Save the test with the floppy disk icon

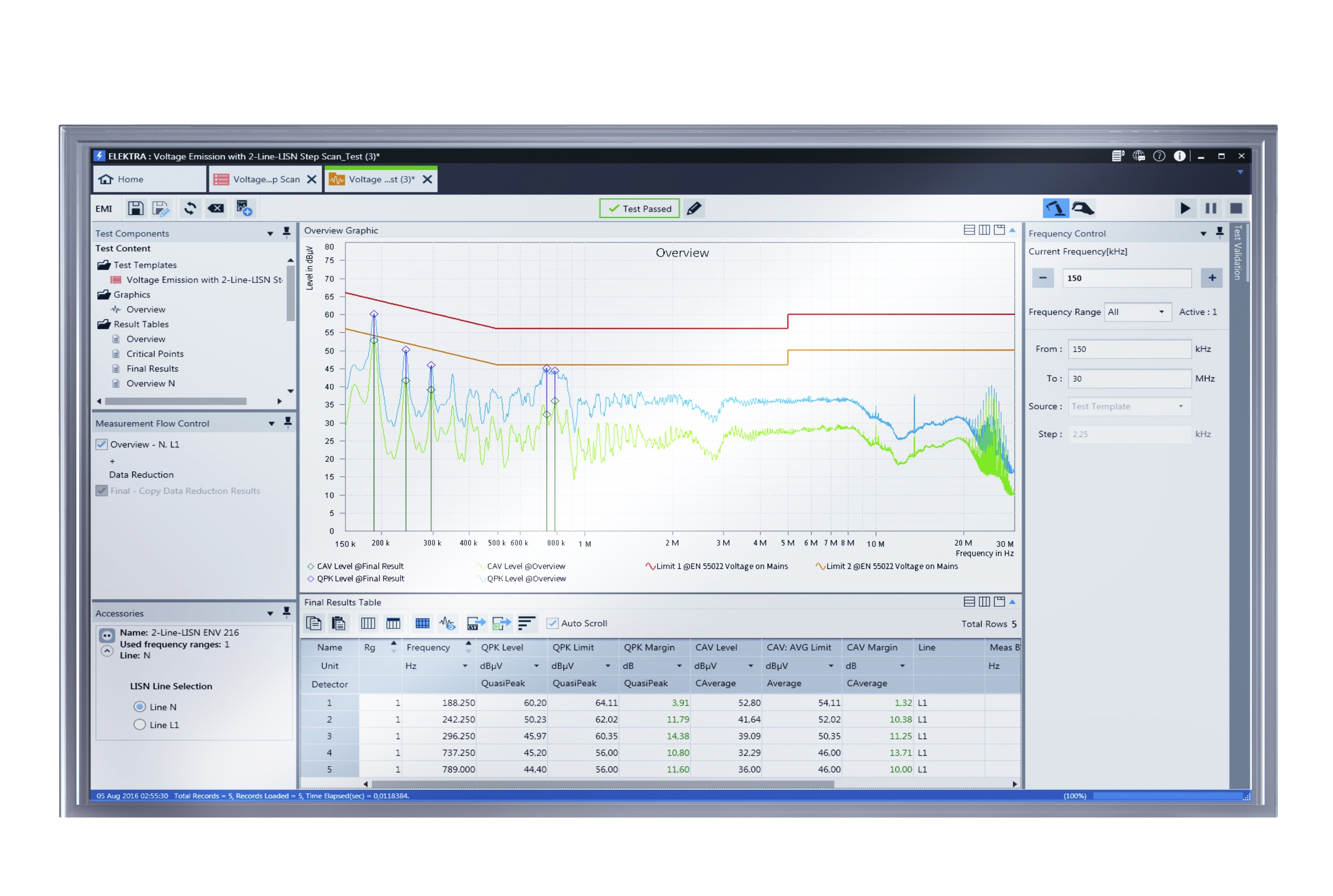pos(136,209)
